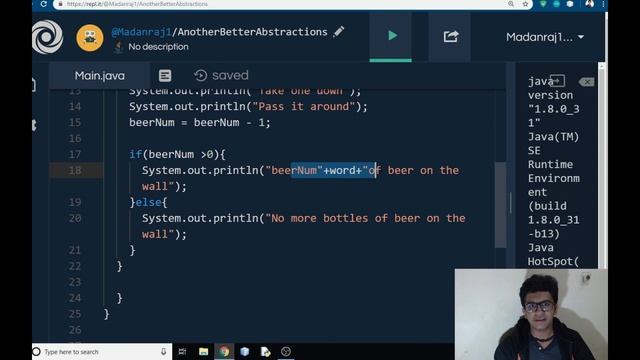Click line number 14 in gutter
The height and width of the screenshot is (360, 640).
pyautogui.click(x=75, y=107)
